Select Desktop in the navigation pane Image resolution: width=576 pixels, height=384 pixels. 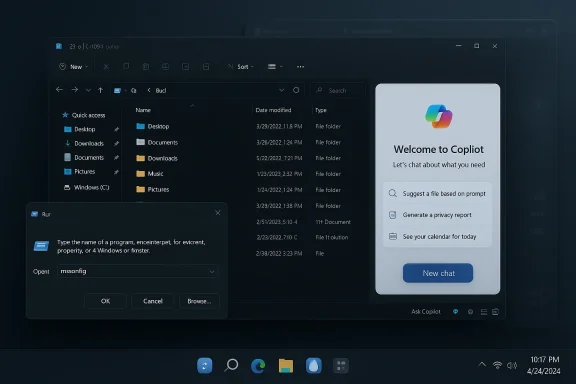pyautogui.click(x=80, y=129)
